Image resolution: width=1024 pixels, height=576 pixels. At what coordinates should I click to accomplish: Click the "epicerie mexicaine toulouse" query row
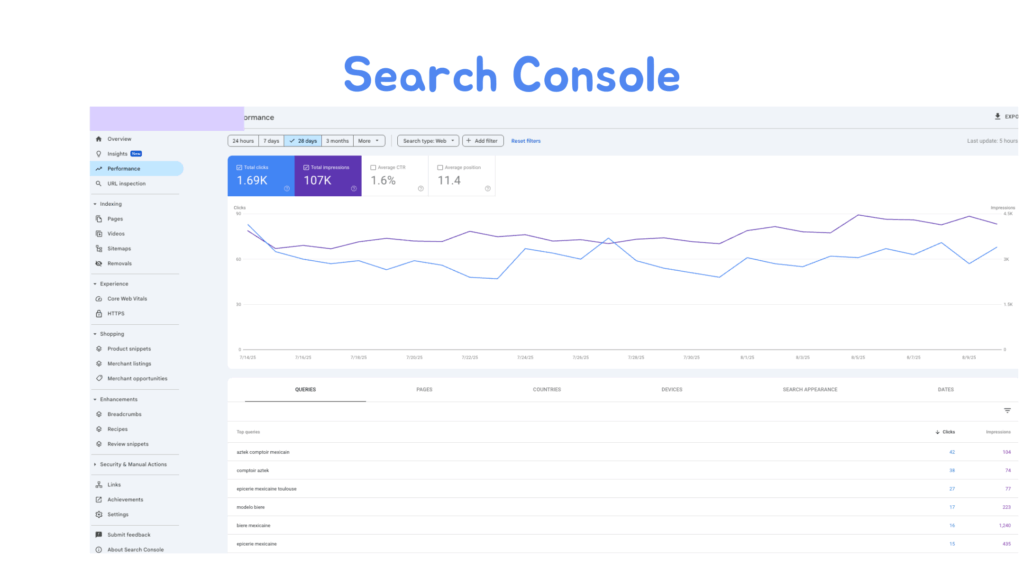622,488
